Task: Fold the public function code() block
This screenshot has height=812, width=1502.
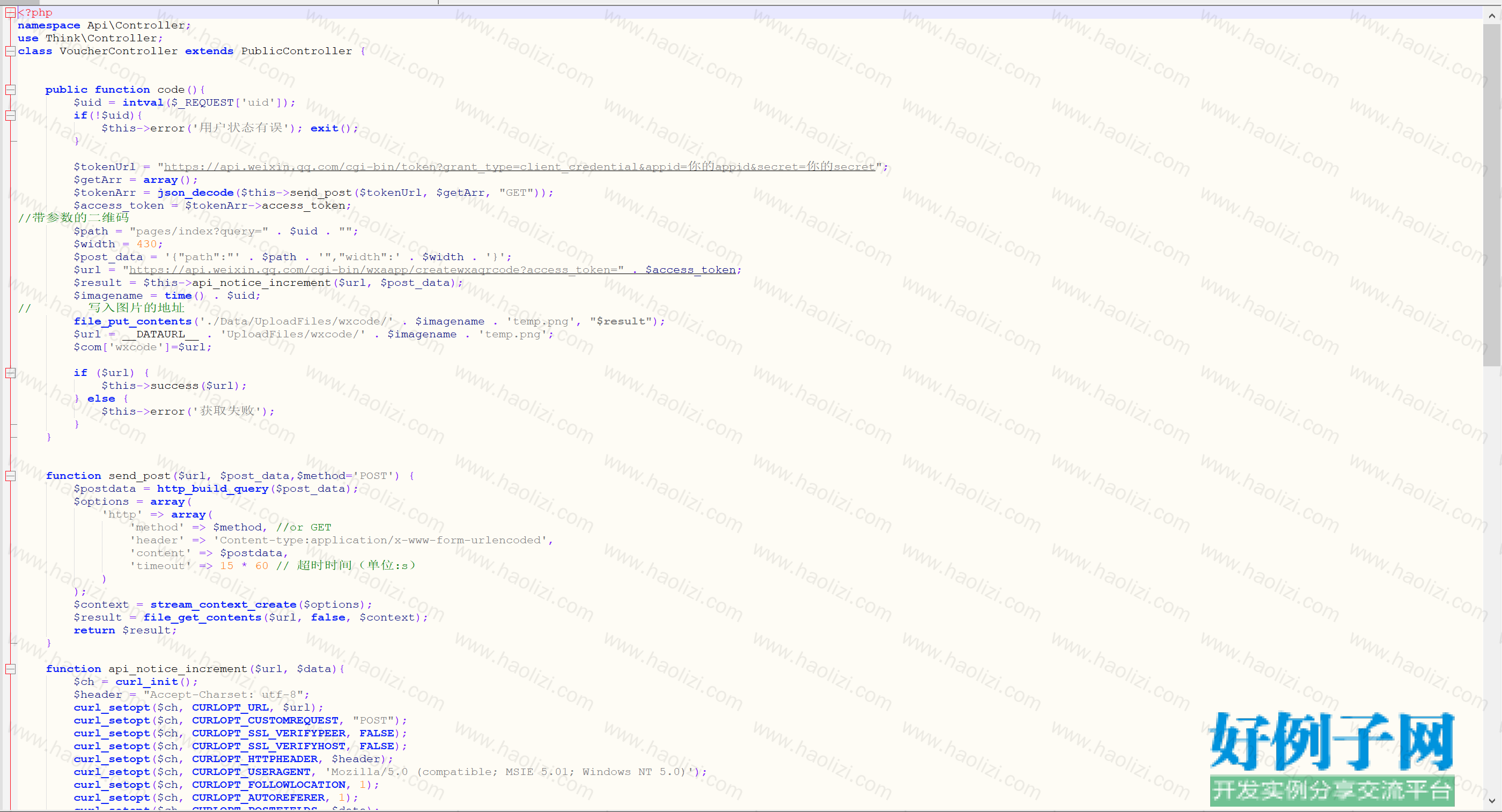Action: click(x=10, y=90)
